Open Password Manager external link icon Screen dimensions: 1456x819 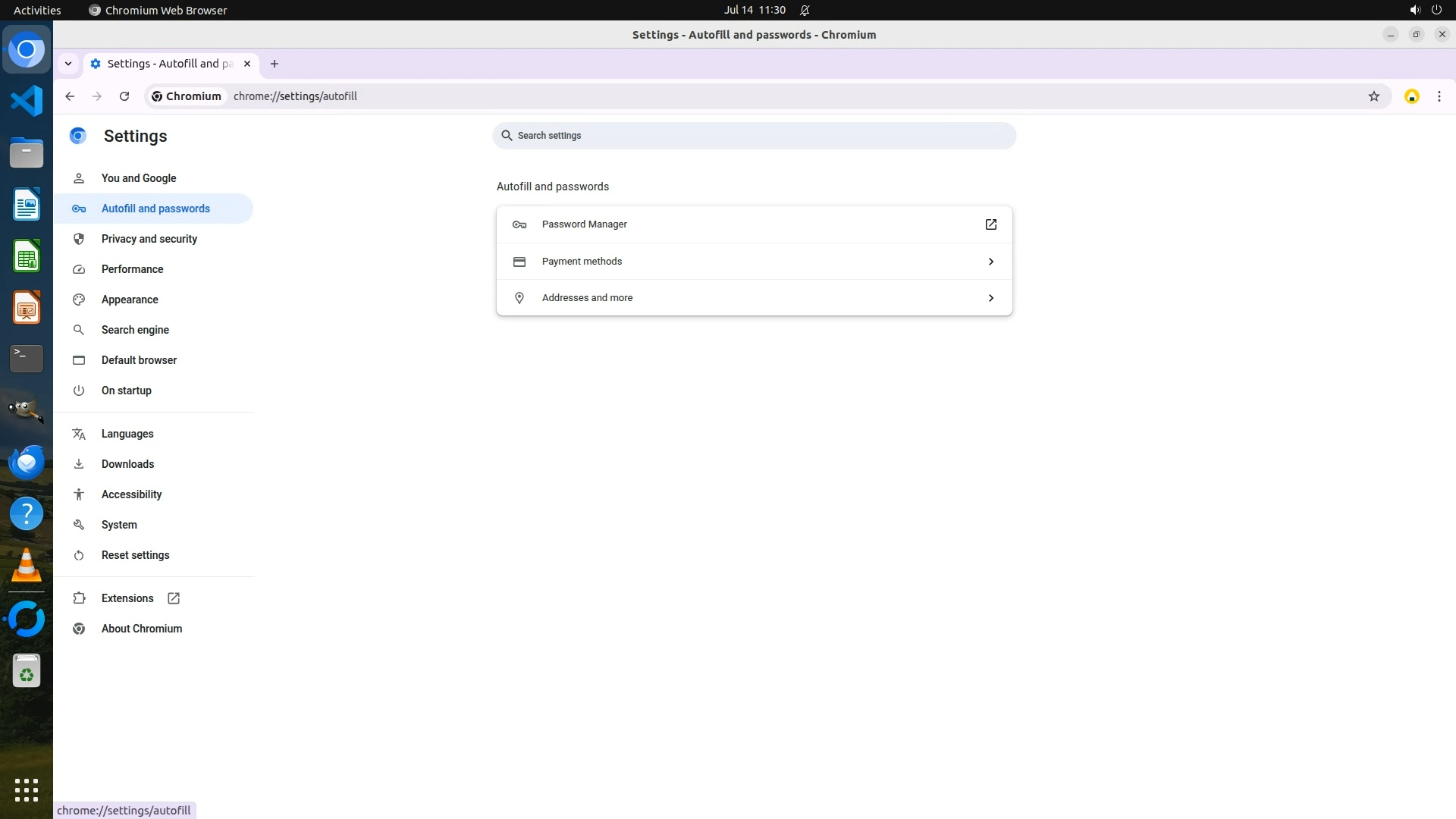(x=990, y=224)
